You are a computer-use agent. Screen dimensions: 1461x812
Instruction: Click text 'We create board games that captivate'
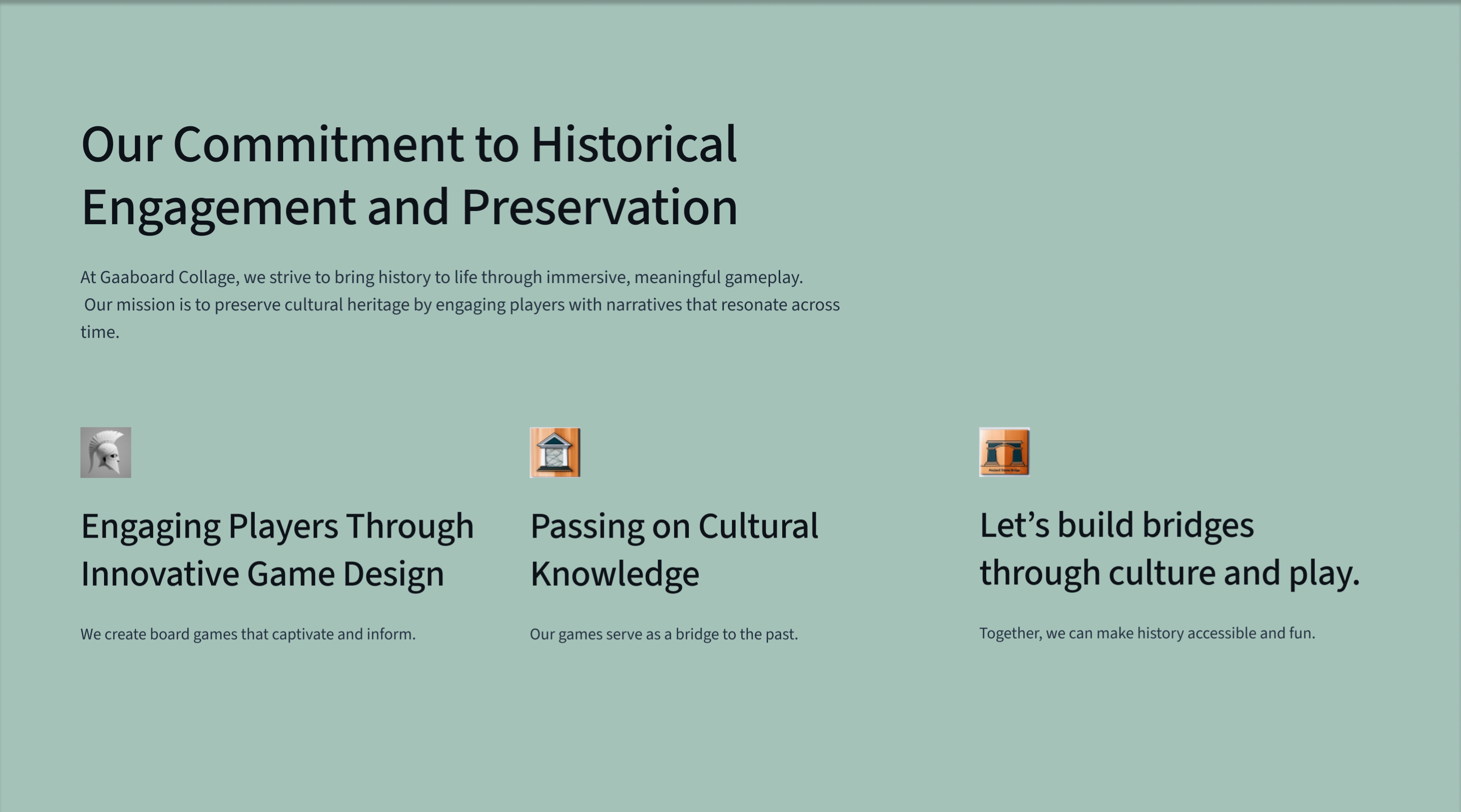coord(248,634)
